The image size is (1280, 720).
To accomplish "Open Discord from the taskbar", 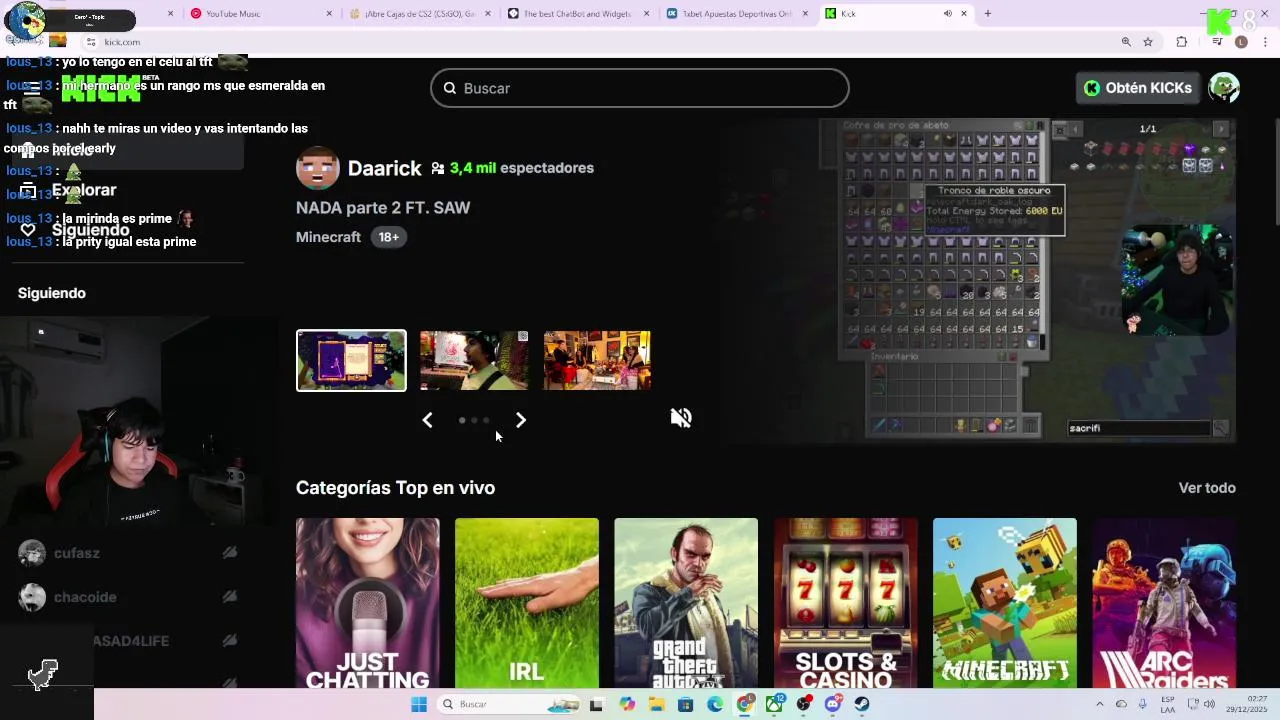I will 833,704.
